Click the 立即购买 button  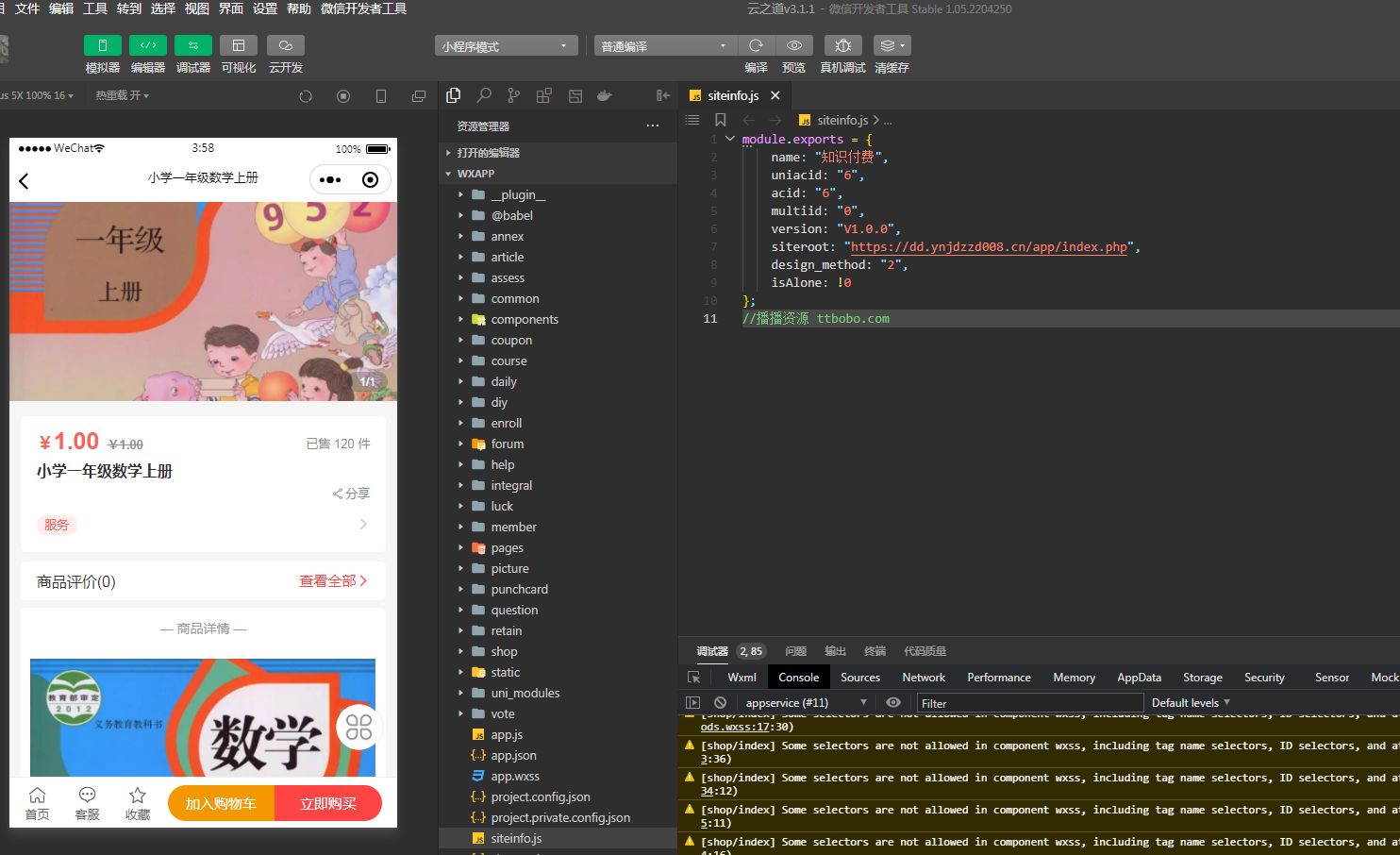click(328, 803)
